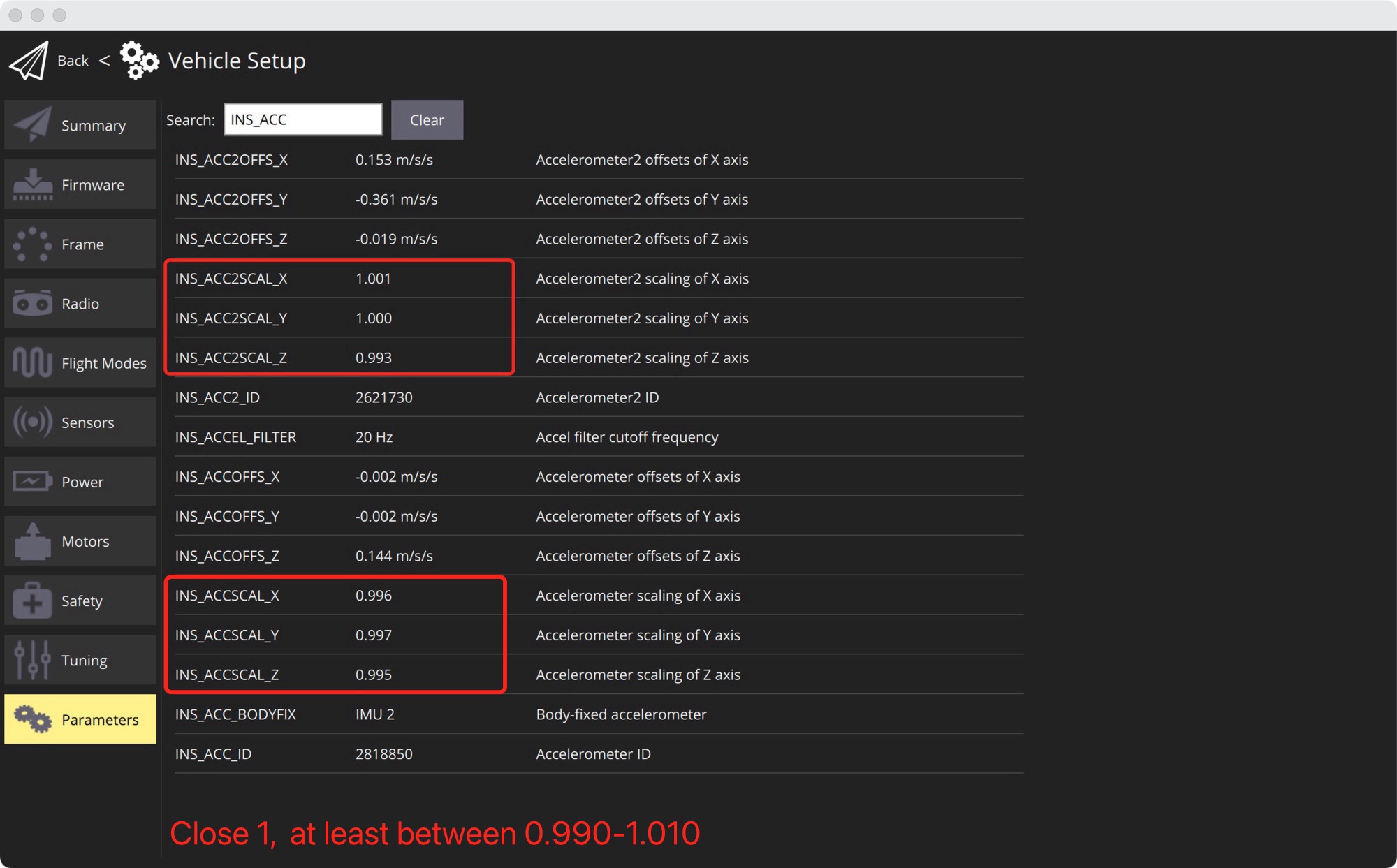This screenshot has width=1397, height=868.
Task: Select the INS_ACC2SCAL_Y parameter name
Action: (231, 318)
